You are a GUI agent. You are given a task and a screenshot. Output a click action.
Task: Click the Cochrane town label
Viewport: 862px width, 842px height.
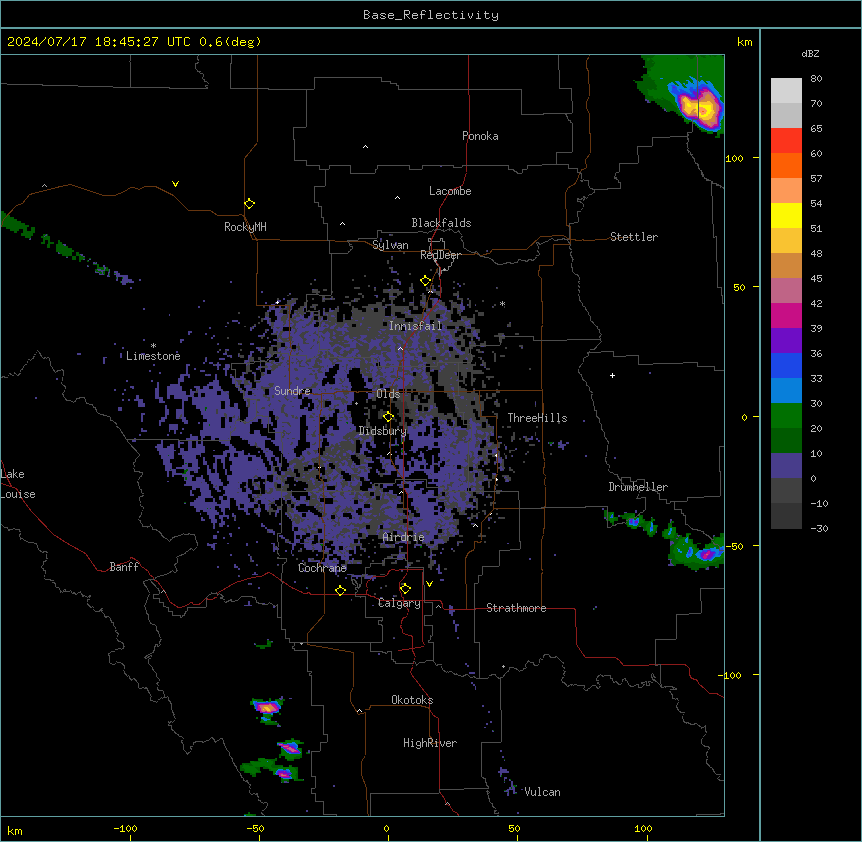point(322,568)
